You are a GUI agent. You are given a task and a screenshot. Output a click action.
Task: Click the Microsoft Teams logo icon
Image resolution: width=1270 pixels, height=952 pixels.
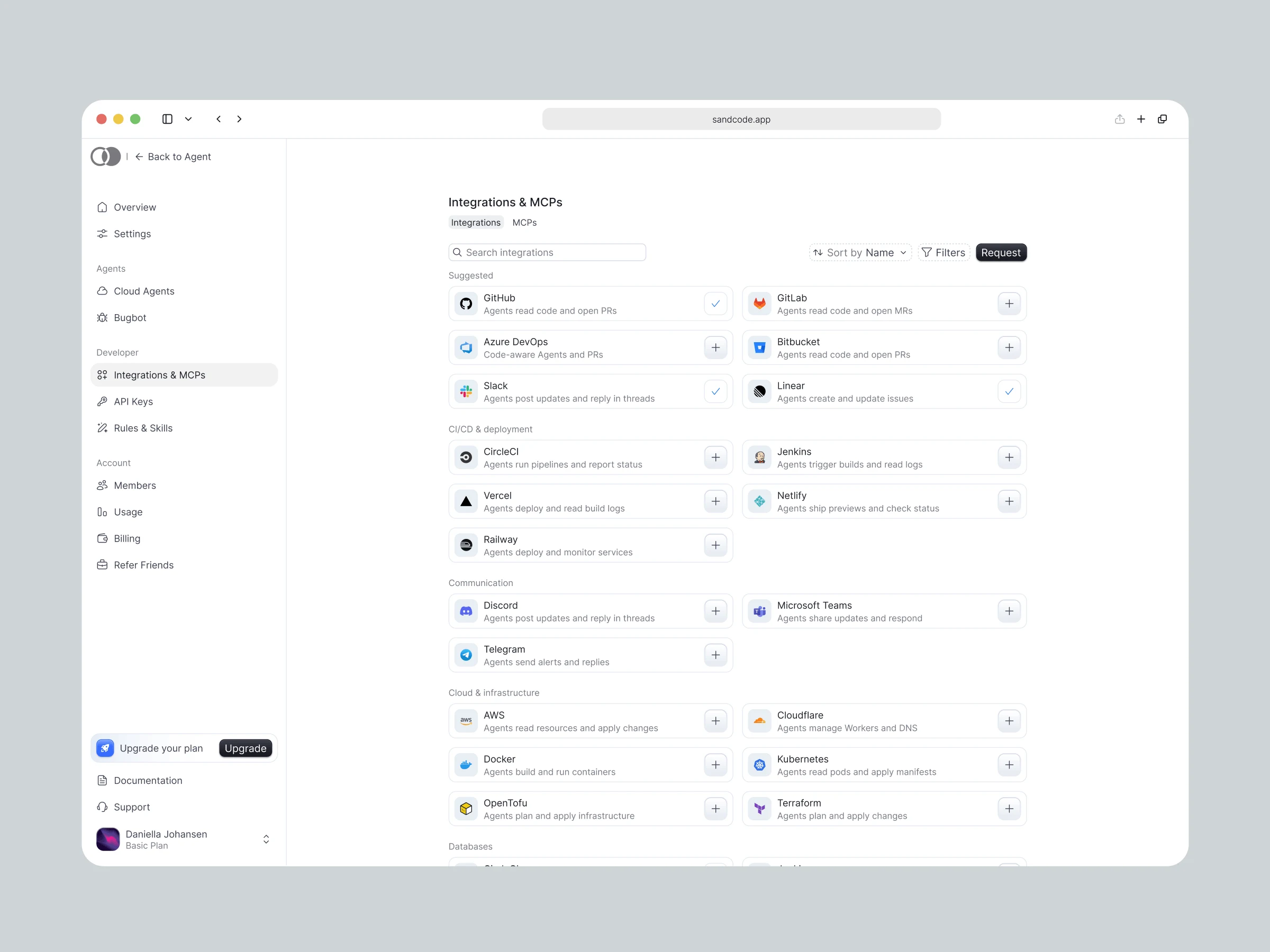click(759, 611)
